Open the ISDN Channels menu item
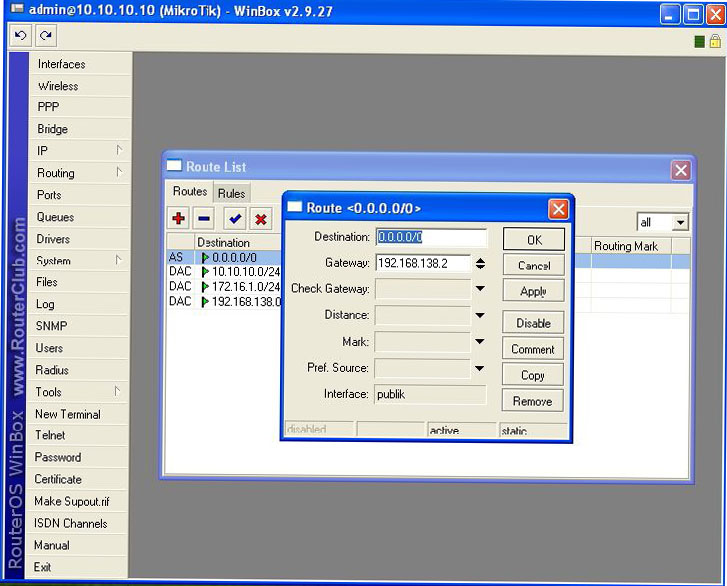Viewport: 727px width, 586px height. (77, 523)
